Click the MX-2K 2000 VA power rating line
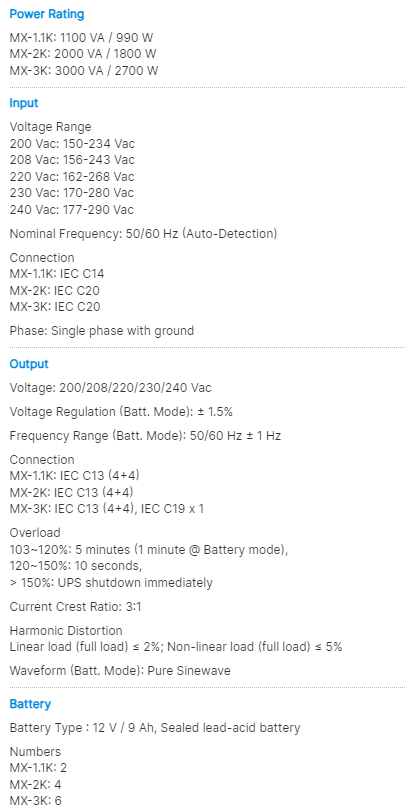 (83, 54)
